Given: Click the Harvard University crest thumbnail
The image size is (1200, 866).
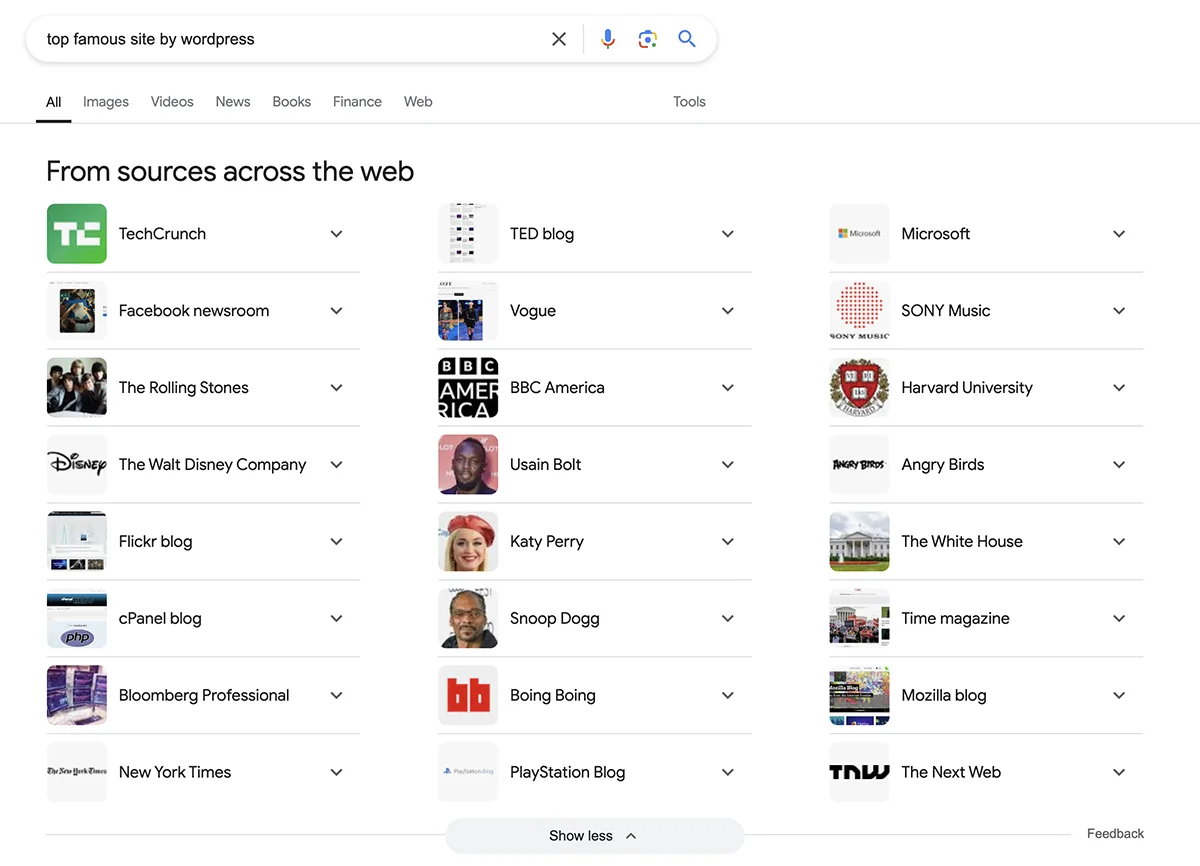Looking at the screenshot, I should (x=859, y=388).
